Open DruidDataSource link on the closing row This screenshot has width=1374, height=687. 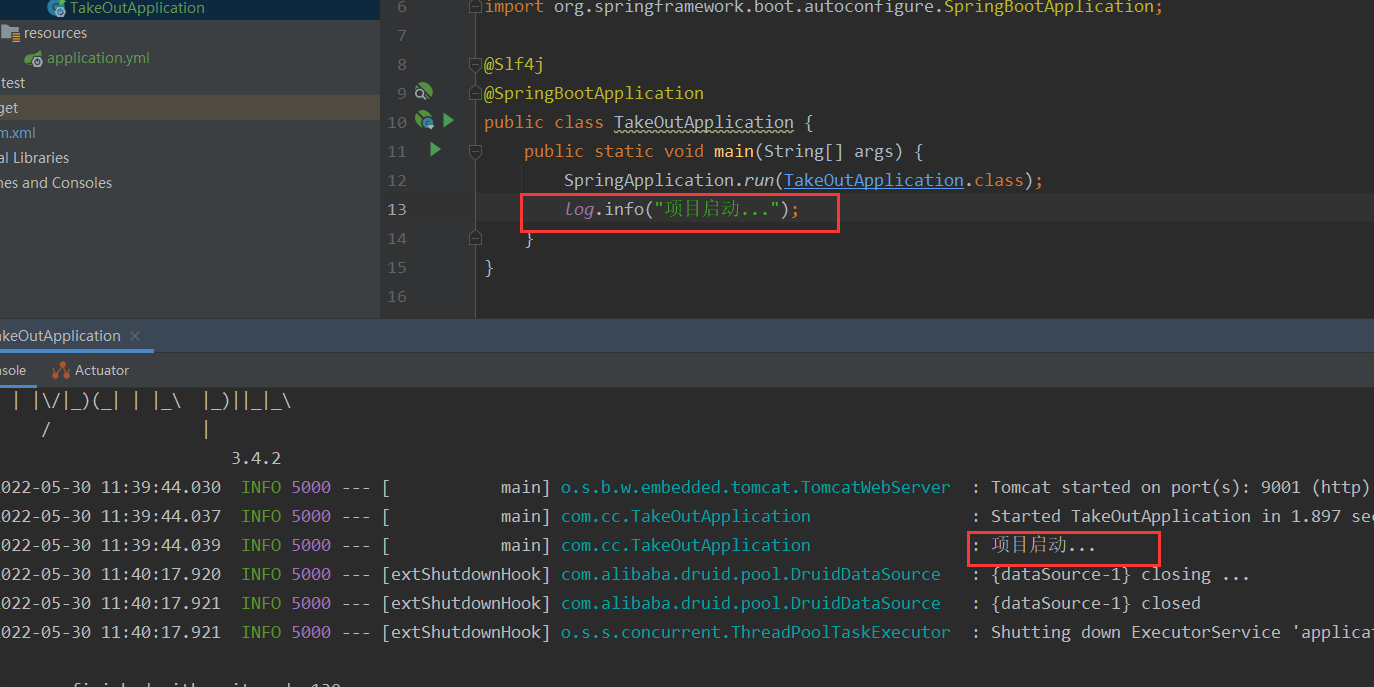click(x=750, y=574)
